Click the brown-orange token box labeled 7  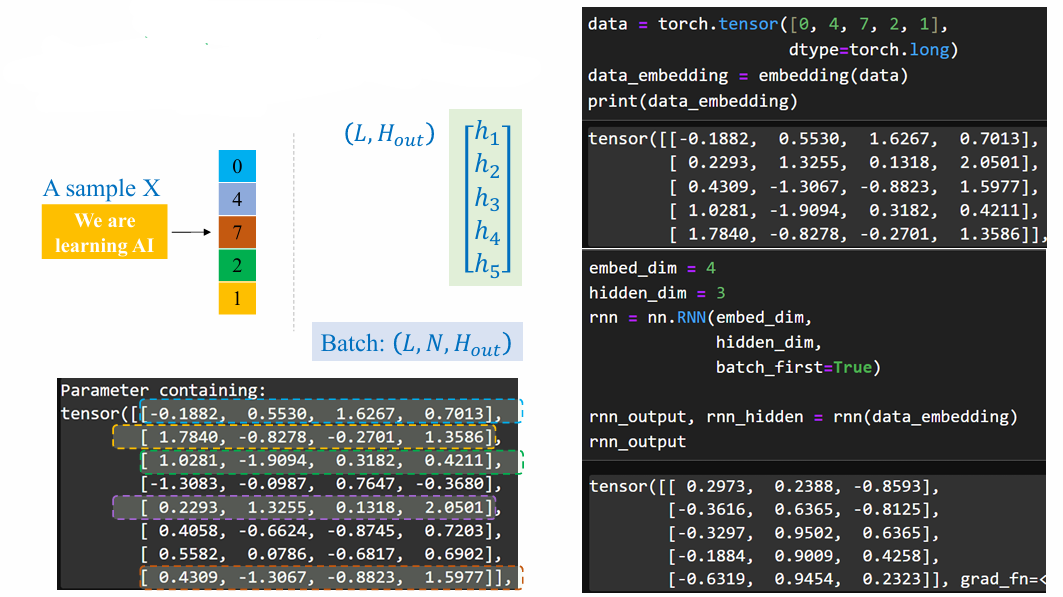pos(237,232)
